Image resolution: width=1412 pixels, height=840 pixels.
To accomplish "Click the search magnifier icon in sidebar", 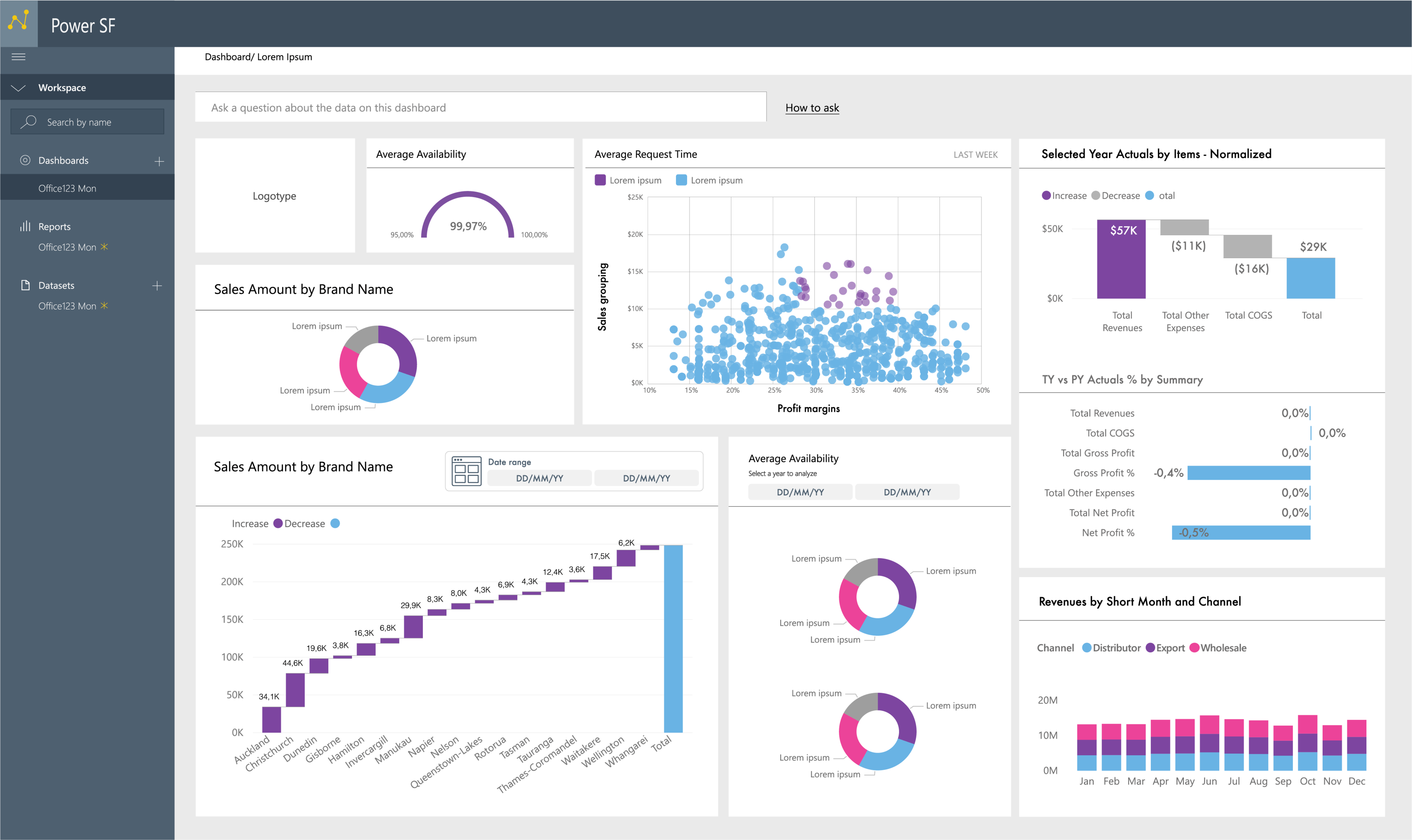I will 28,122.
